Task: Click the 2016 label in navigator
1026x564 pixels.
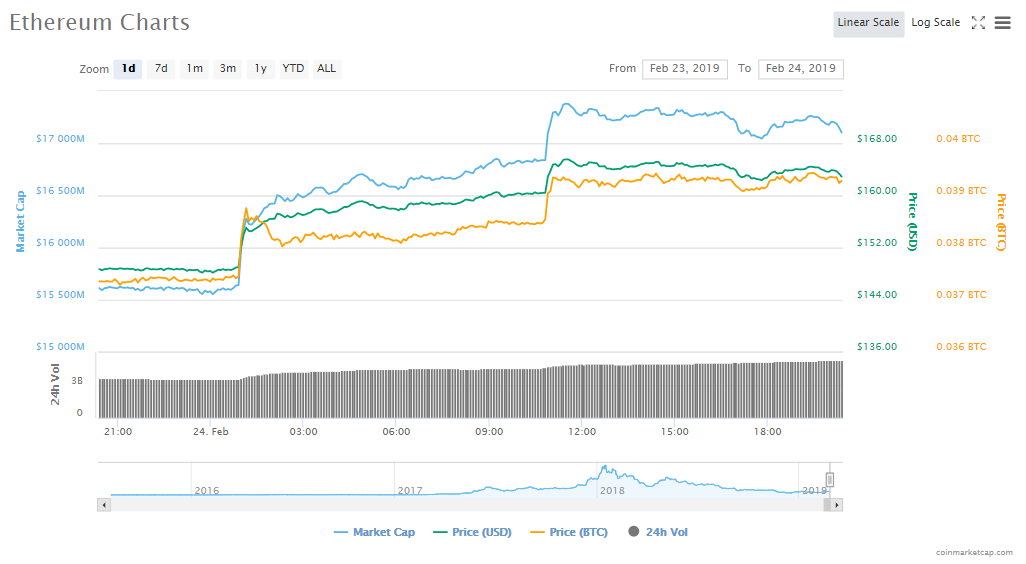Action: [x=207, y=491]
